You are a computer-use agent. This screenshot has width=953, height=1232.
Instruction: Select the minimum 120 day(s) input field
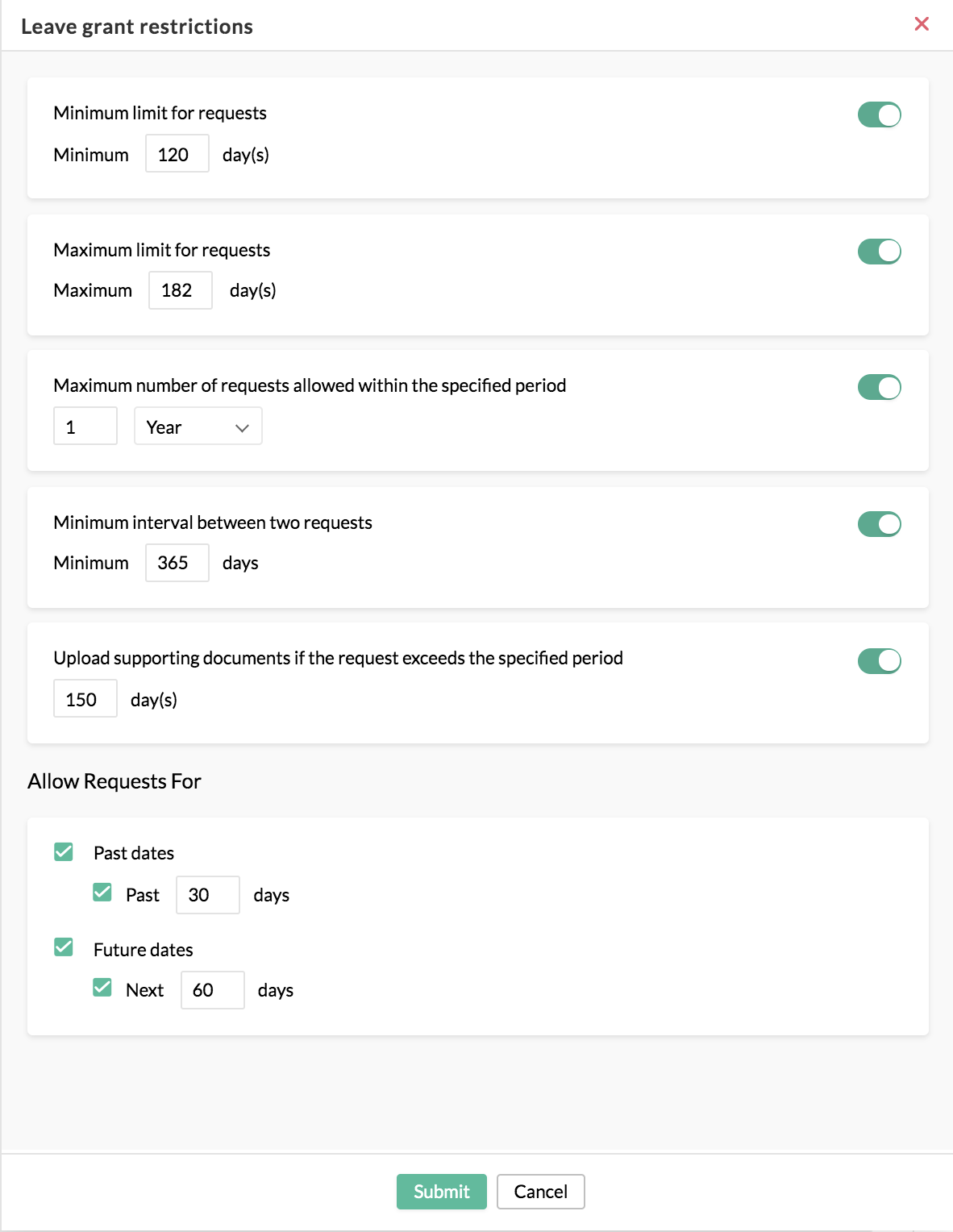click(177, 153)
